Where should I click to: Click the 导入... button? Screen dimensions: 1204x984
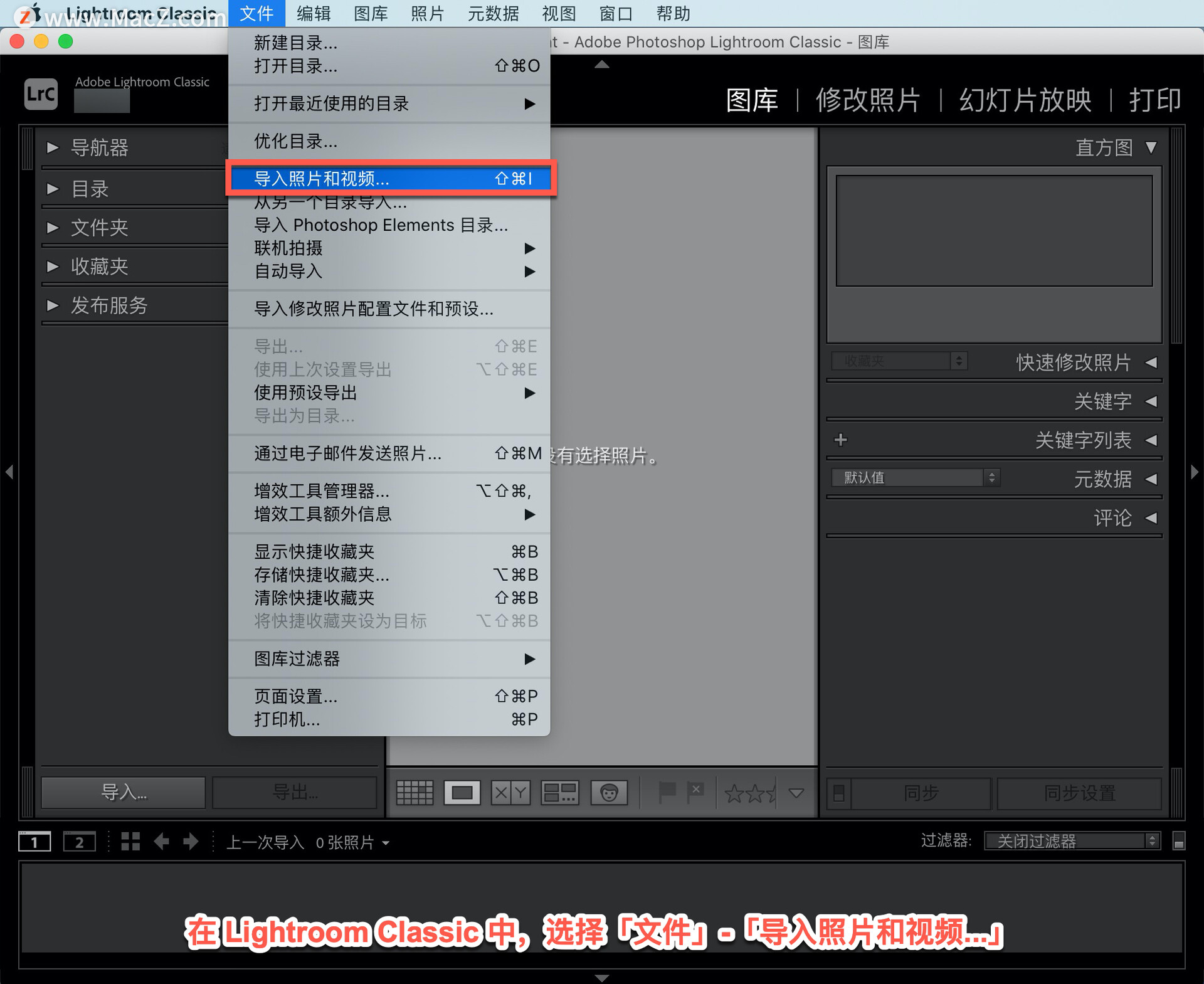[x=124, y=793]
